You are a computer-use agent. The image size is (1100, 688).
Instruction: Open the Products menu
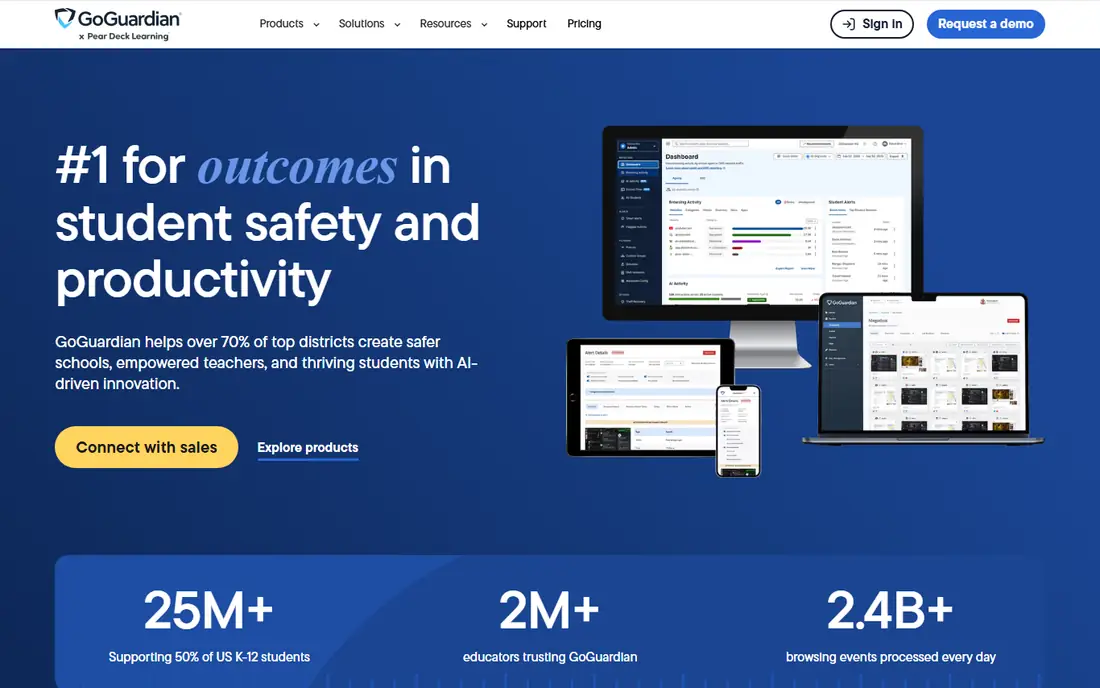pos(289,24)
